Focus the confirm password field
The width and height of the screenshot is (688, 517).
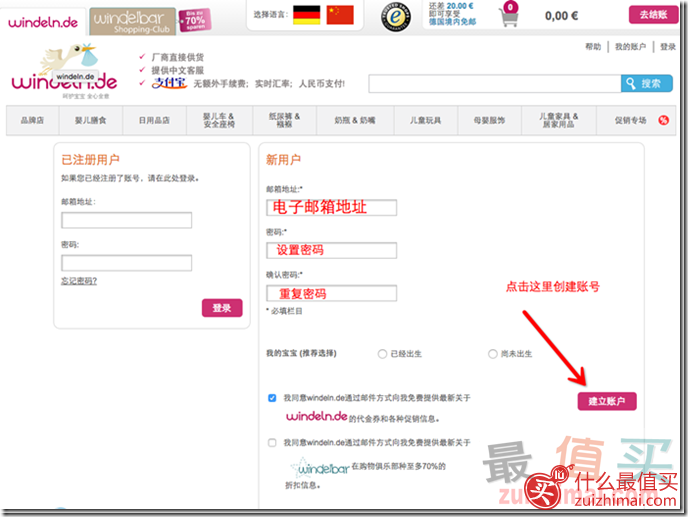[x=331, y=293]
